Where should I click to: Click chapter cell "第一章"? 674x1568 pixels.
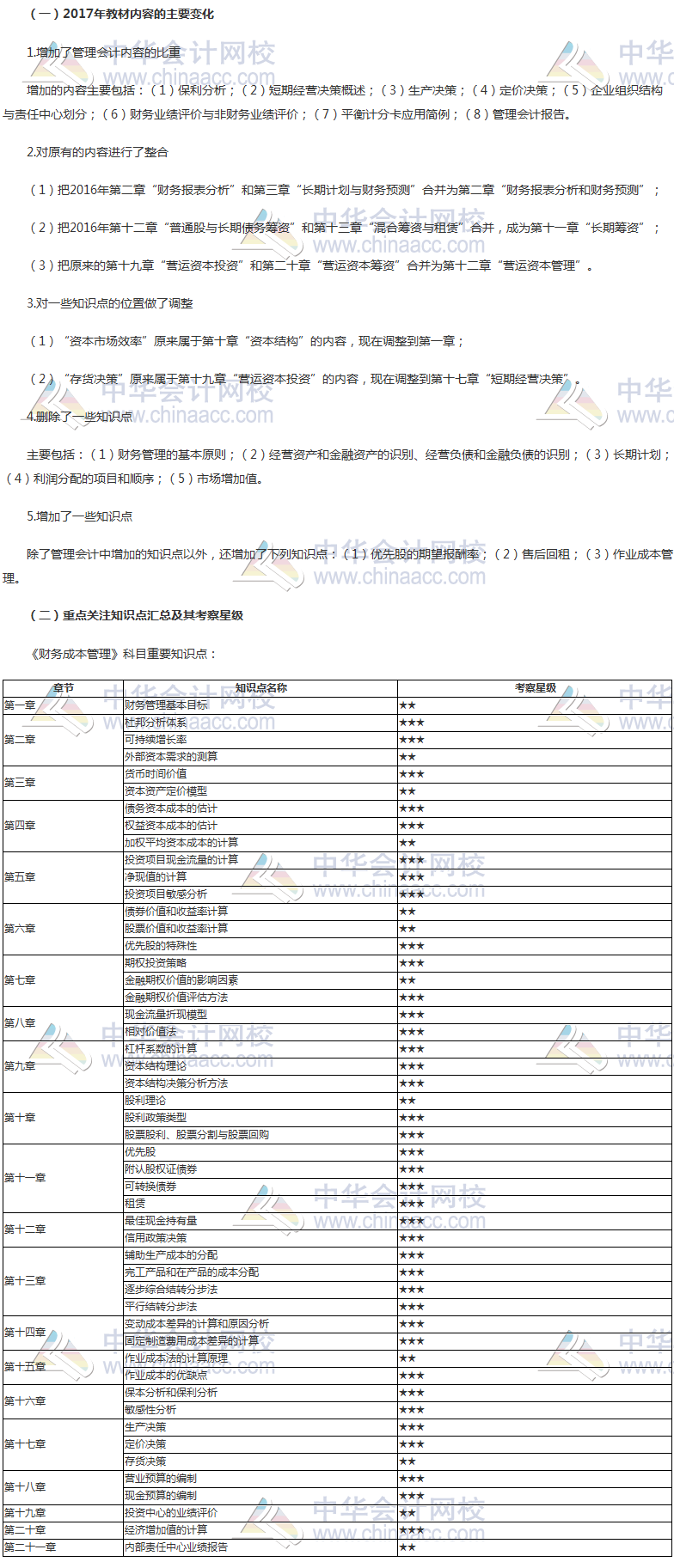point(64,705)
